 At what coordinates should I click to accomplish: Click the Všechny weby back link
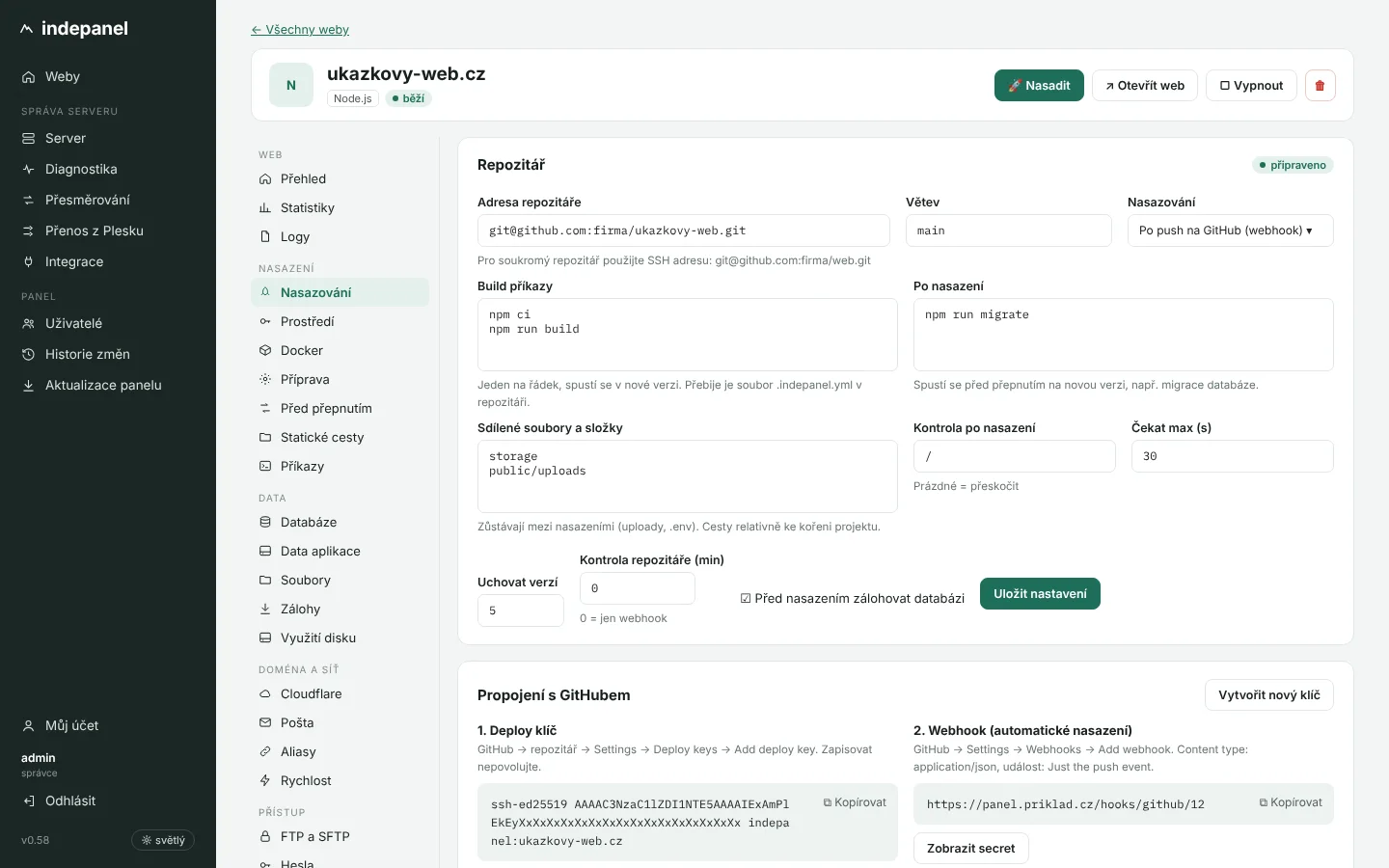click(300, 30)
